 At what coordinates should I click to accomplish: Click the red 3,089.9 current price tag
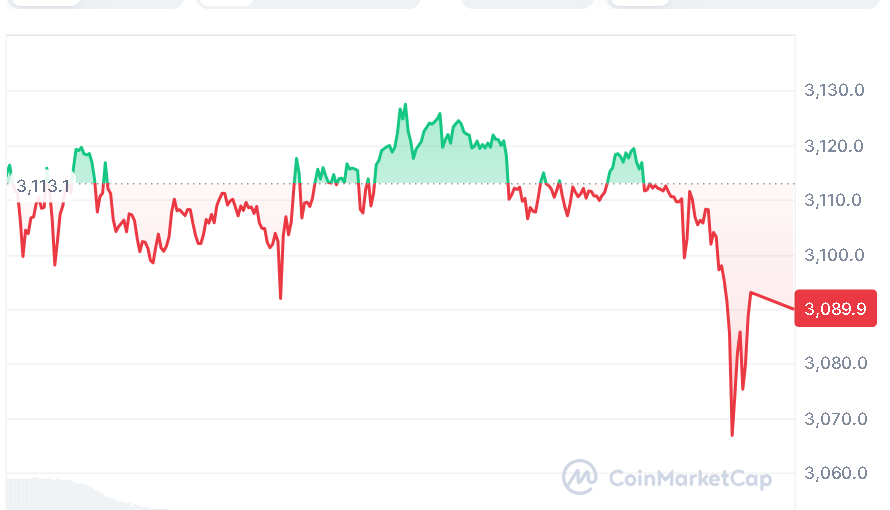point(835,309)
